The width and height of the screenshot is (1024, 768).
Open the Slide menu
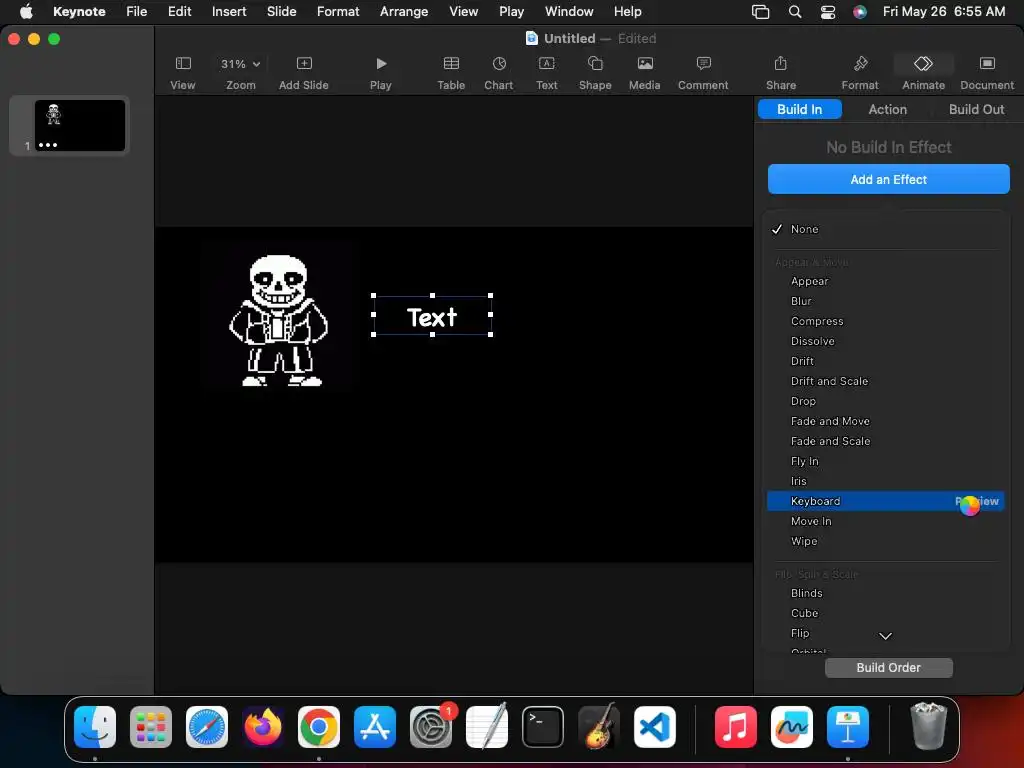tap(281, 12)
